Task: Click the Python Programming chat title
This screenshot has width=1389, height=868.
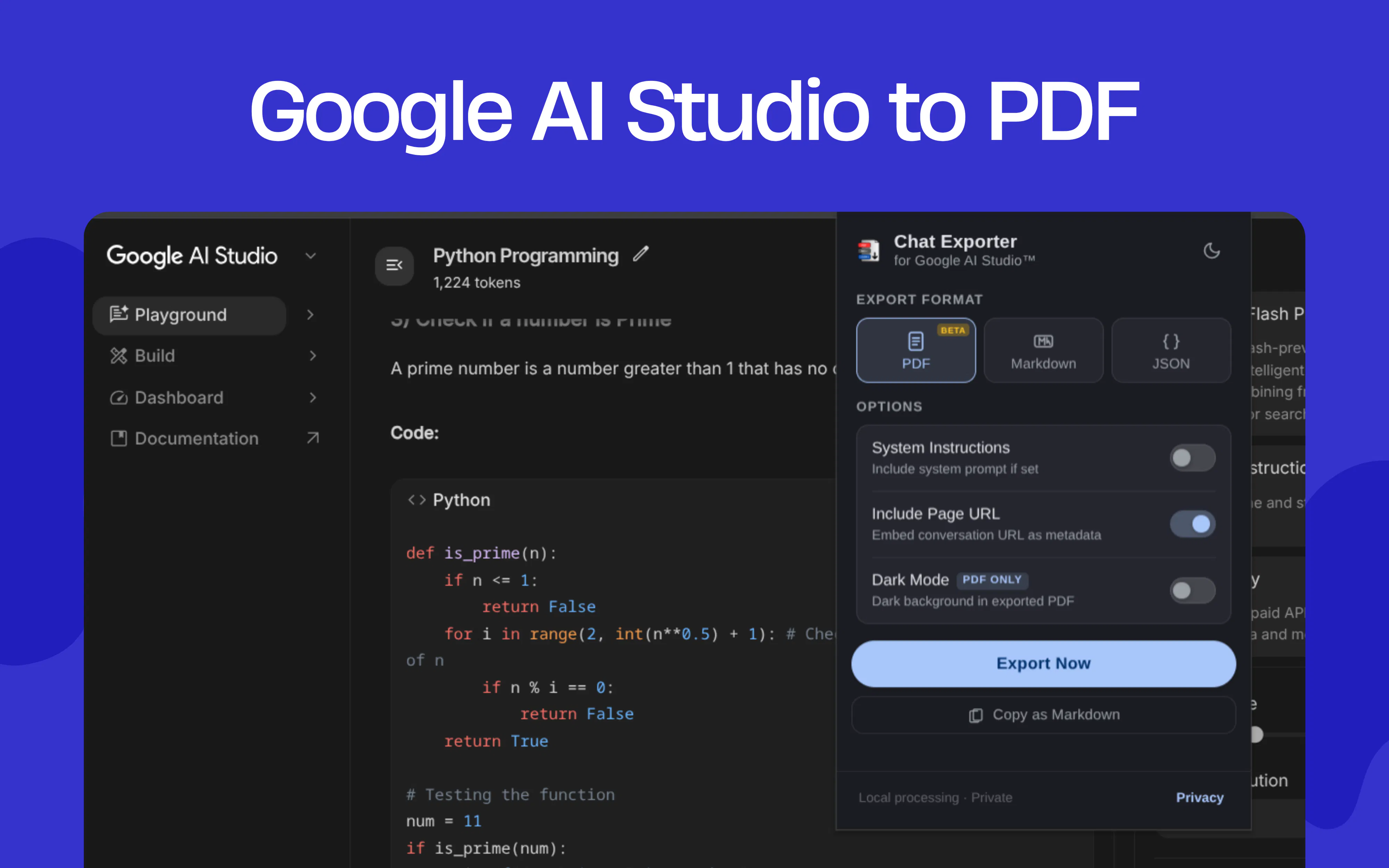Action: (x=526, y=256)
